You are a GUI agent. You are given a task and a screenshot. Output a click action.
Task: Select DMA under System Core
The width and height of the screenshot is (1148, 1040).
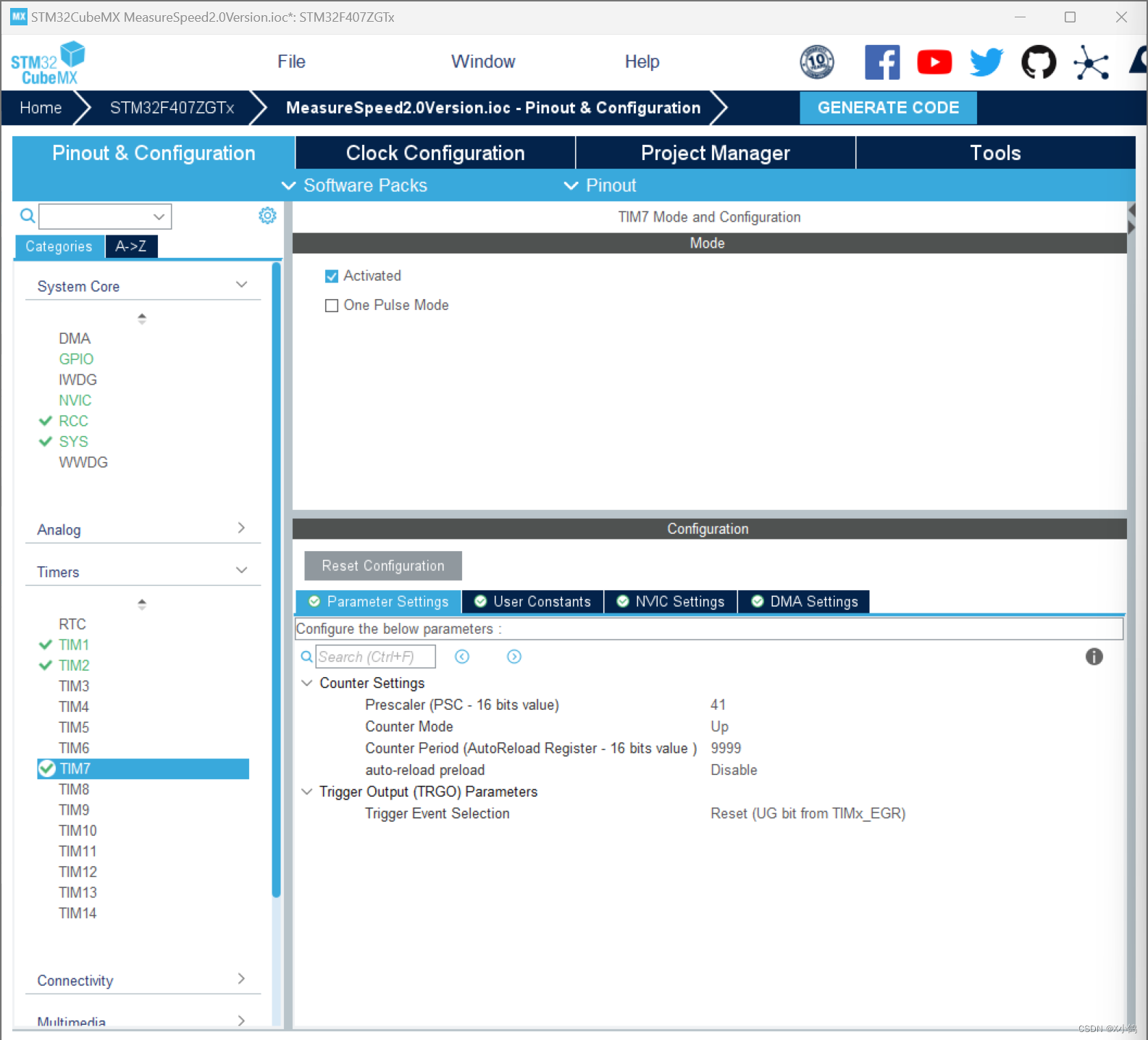point(75,338)
